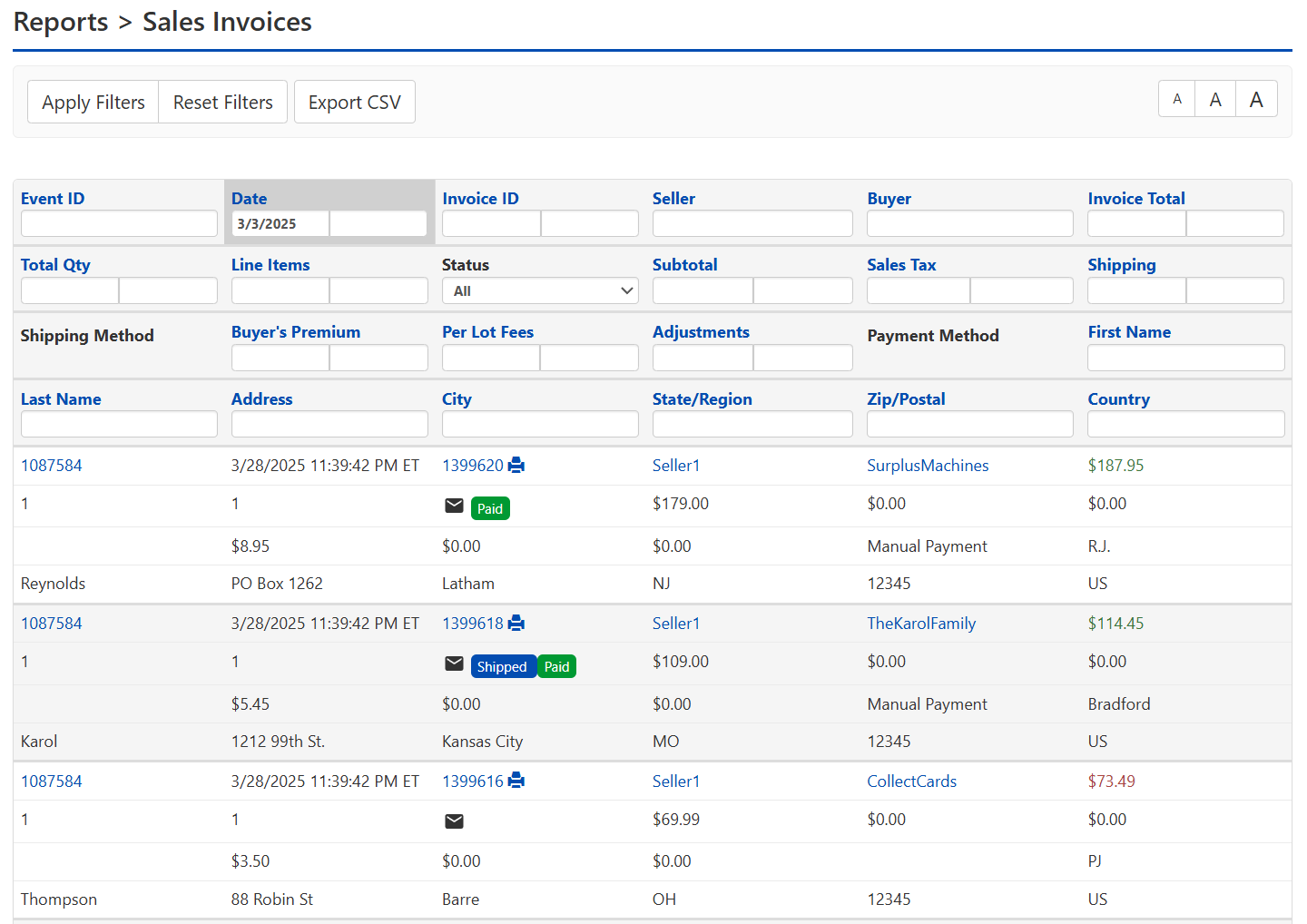Click the Date filter field containing 3/3/2025

coord(280,223)
